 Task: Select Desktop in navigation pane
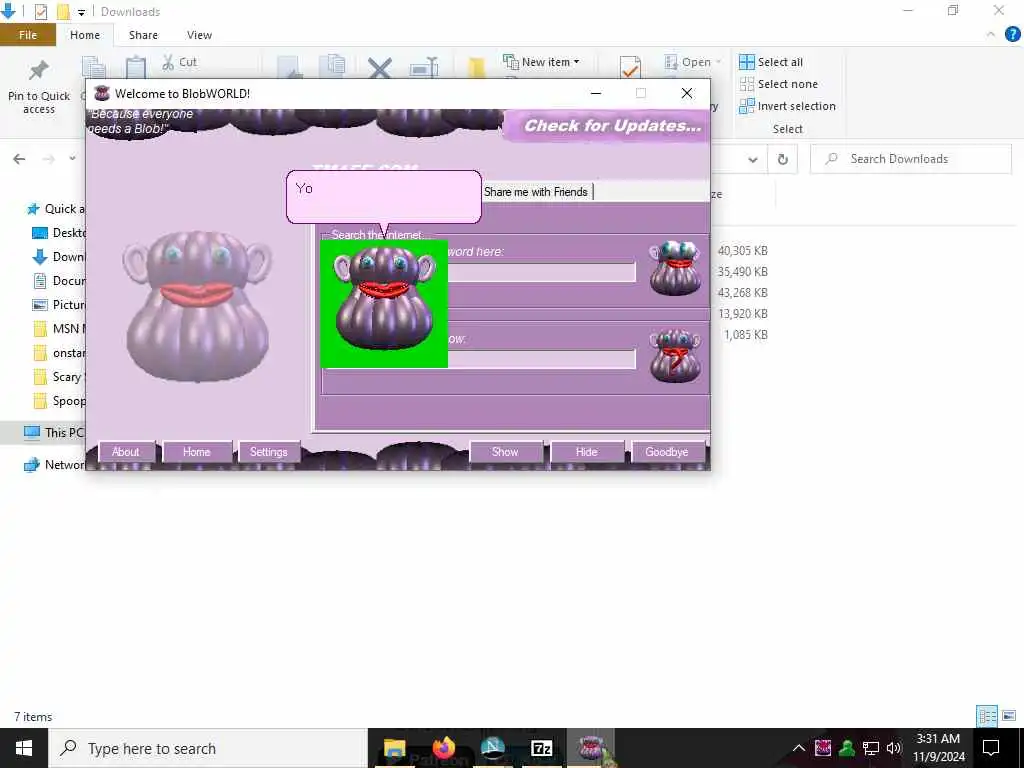point(59,232)
